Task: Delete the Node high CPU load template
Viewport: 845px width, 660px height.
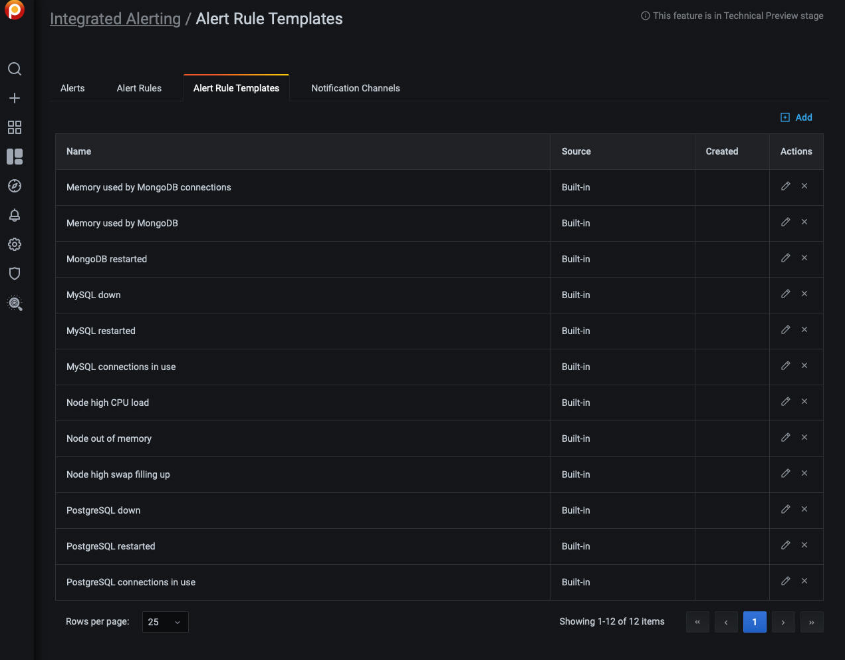Action: [x=804, y=402]
